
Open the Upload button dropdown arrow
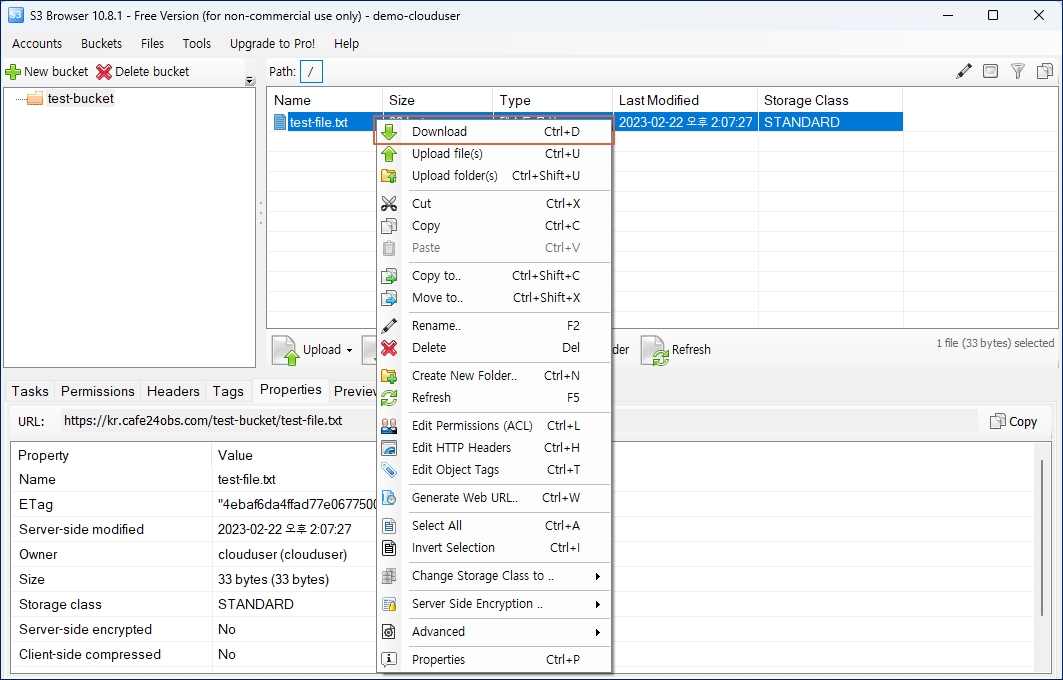(x=349, y=350)
